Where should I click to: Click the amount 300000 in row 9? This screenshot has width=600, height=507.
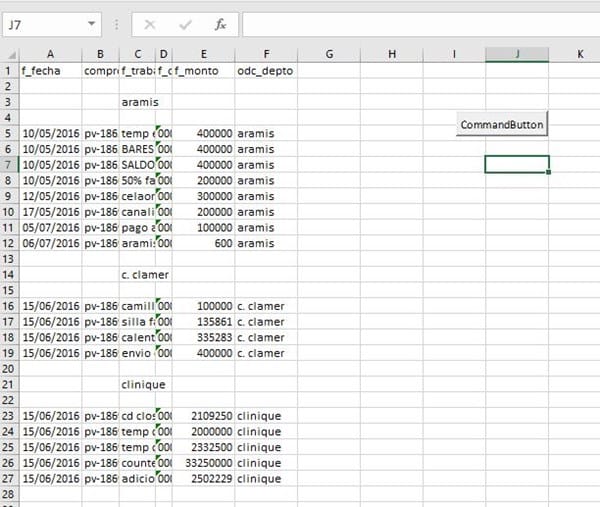point(204,196)
